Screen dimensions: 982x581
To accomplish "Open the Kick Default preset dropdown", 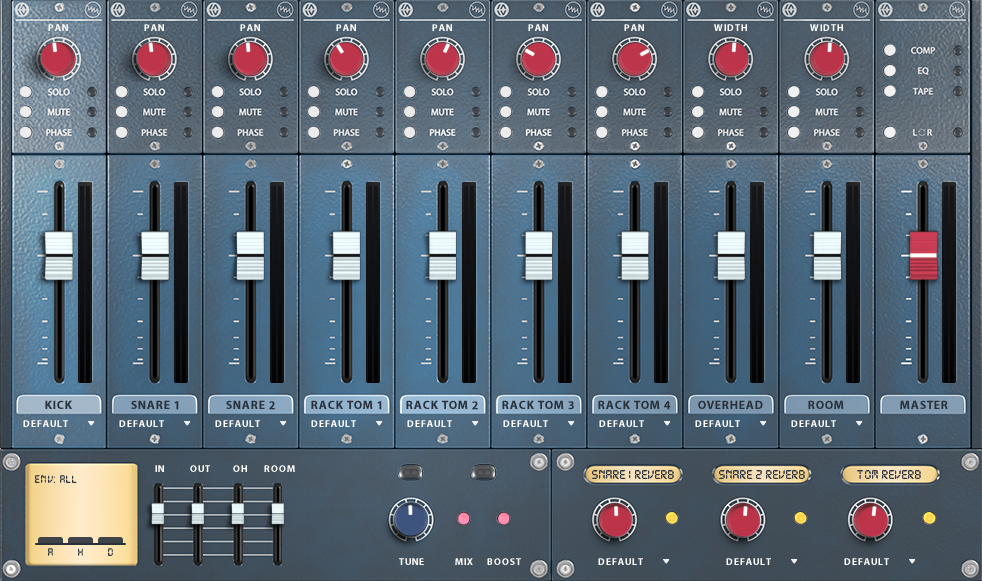I will click(58, 424).
